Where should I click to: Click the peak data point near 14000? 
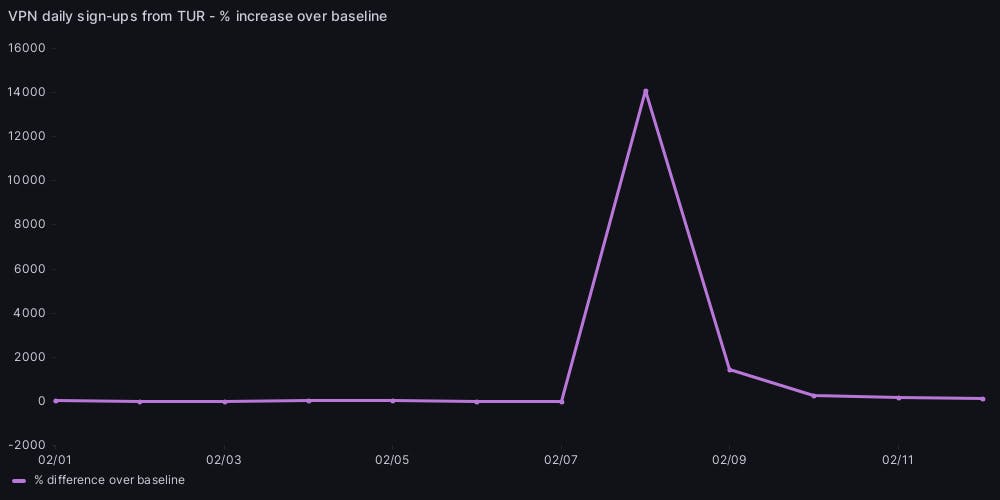(646, 91)
